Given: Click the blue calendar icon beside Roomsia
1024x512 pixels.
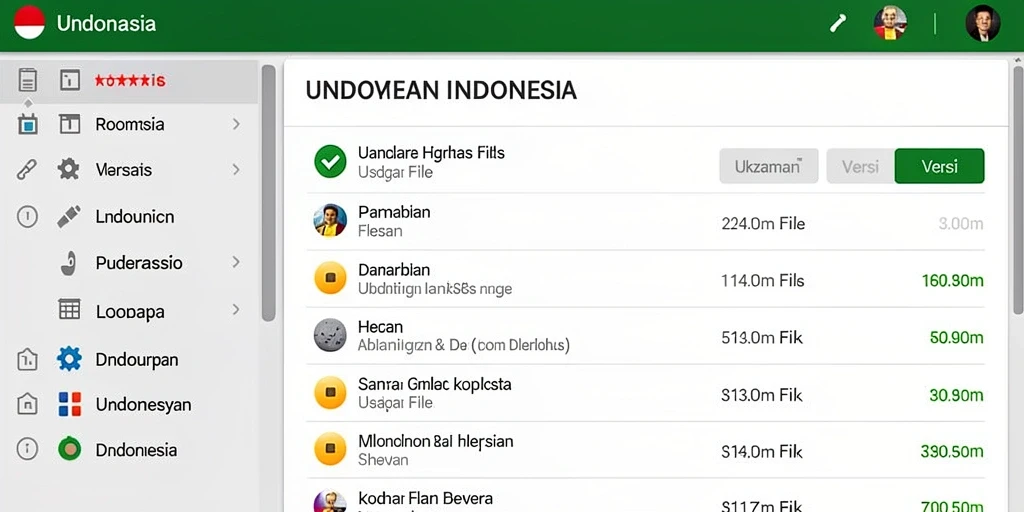Looking at the screenshot, I should point(27,124).
